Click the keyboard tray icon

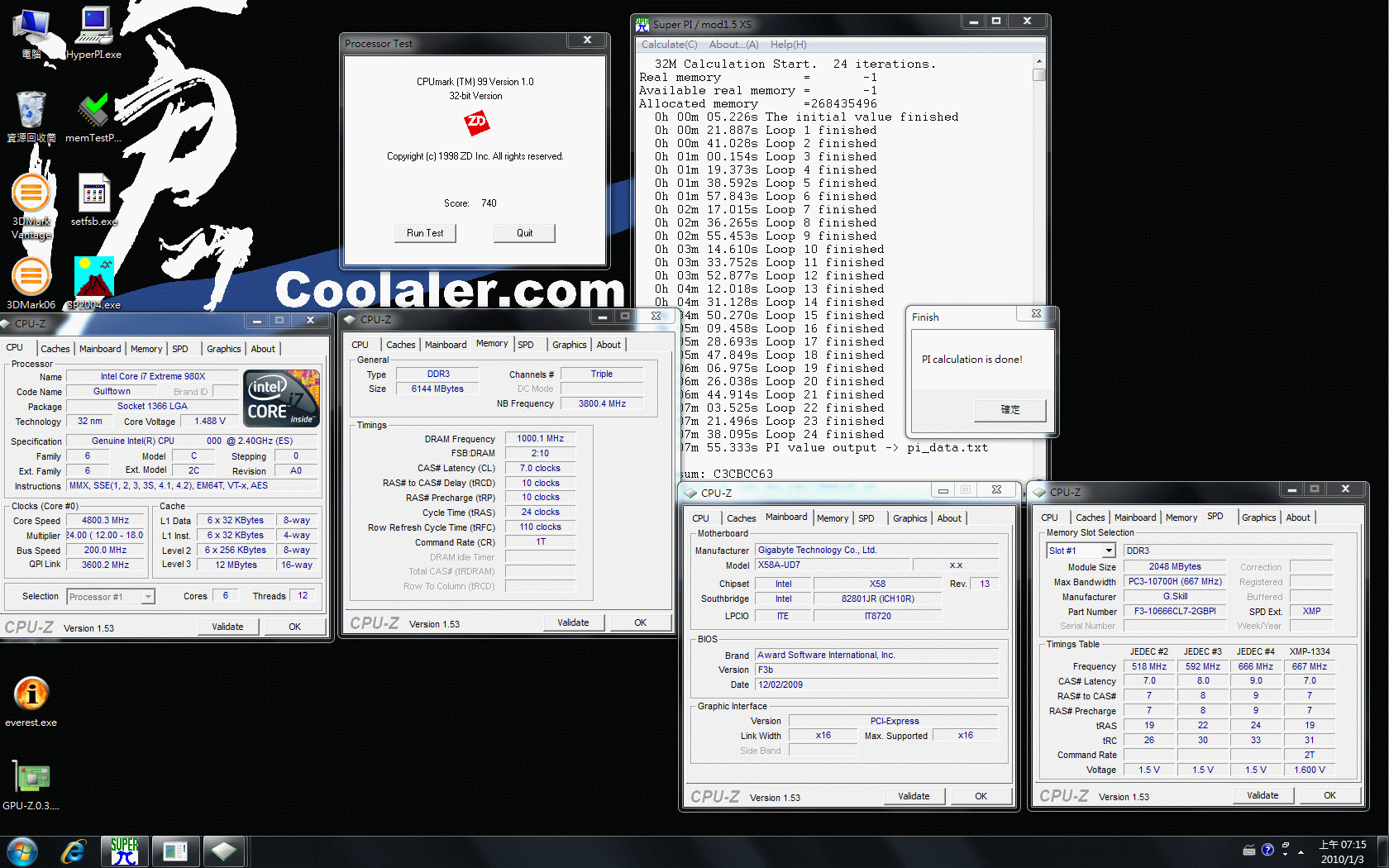point(1249,851)
